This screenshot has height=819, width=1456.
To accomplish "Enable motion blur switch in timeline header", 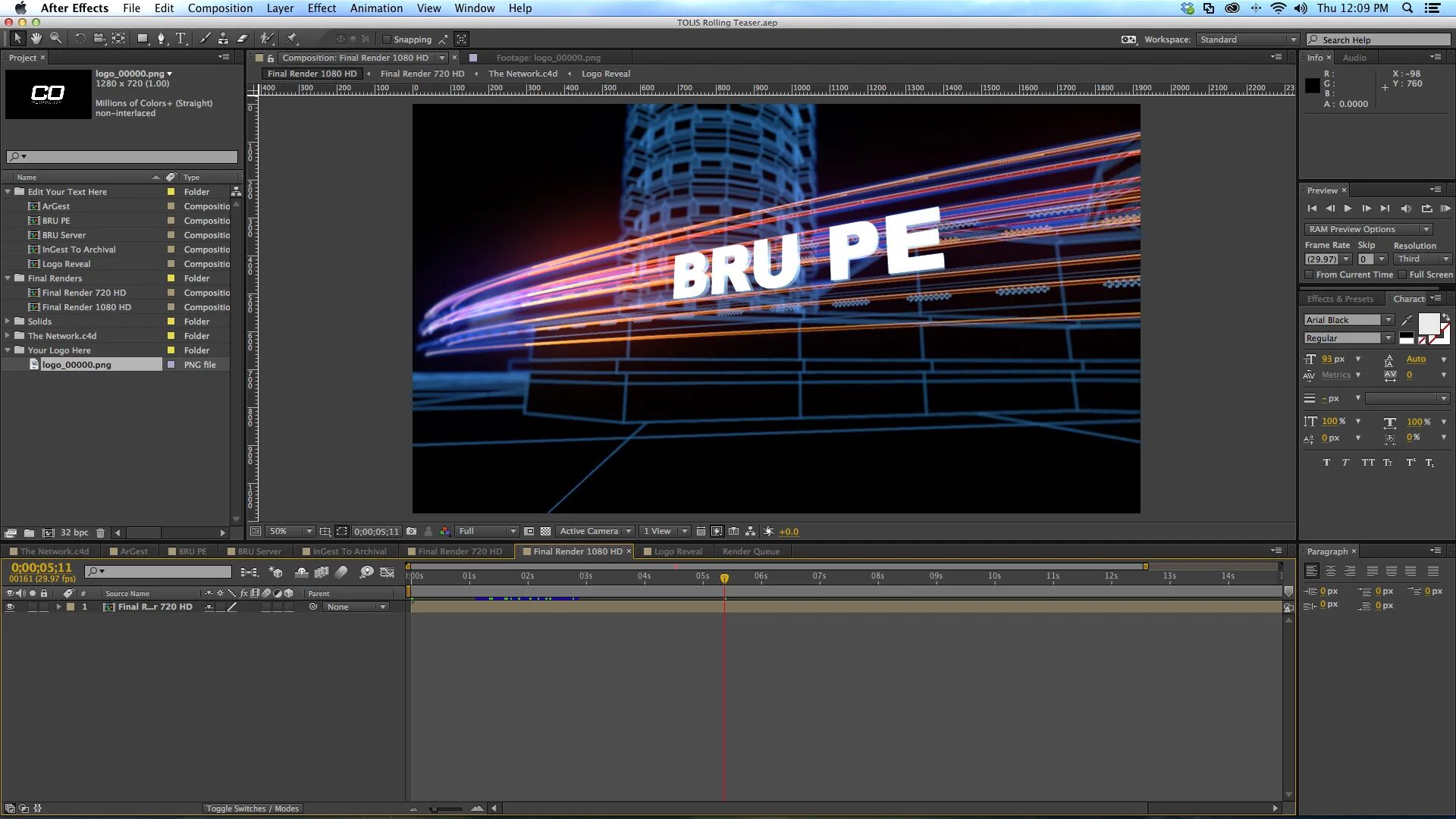I will tap(341, 572).
